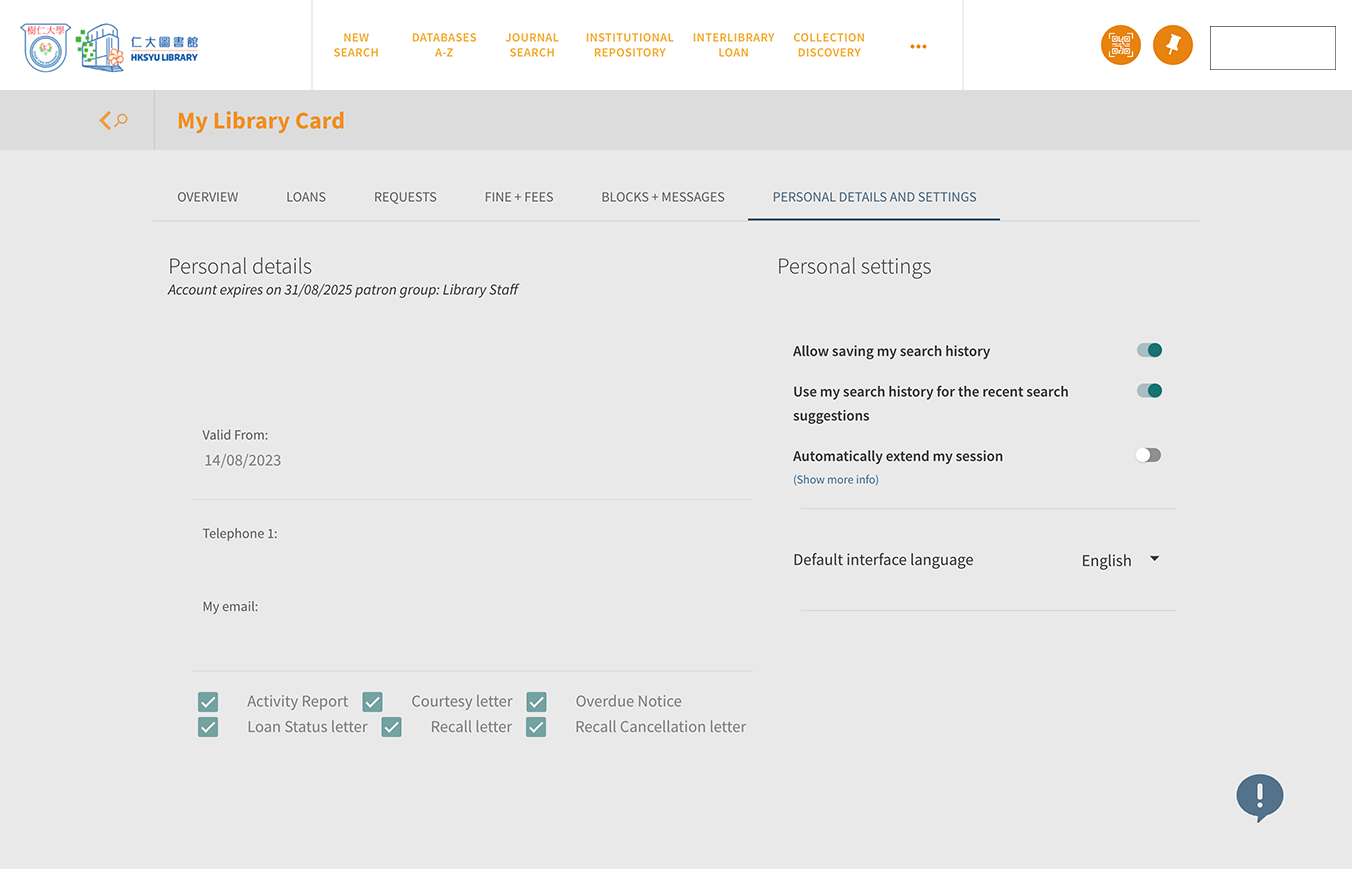The image size is (1352, 869).
Task: Click the QR code icon in header
Action: coord(1120,46)
